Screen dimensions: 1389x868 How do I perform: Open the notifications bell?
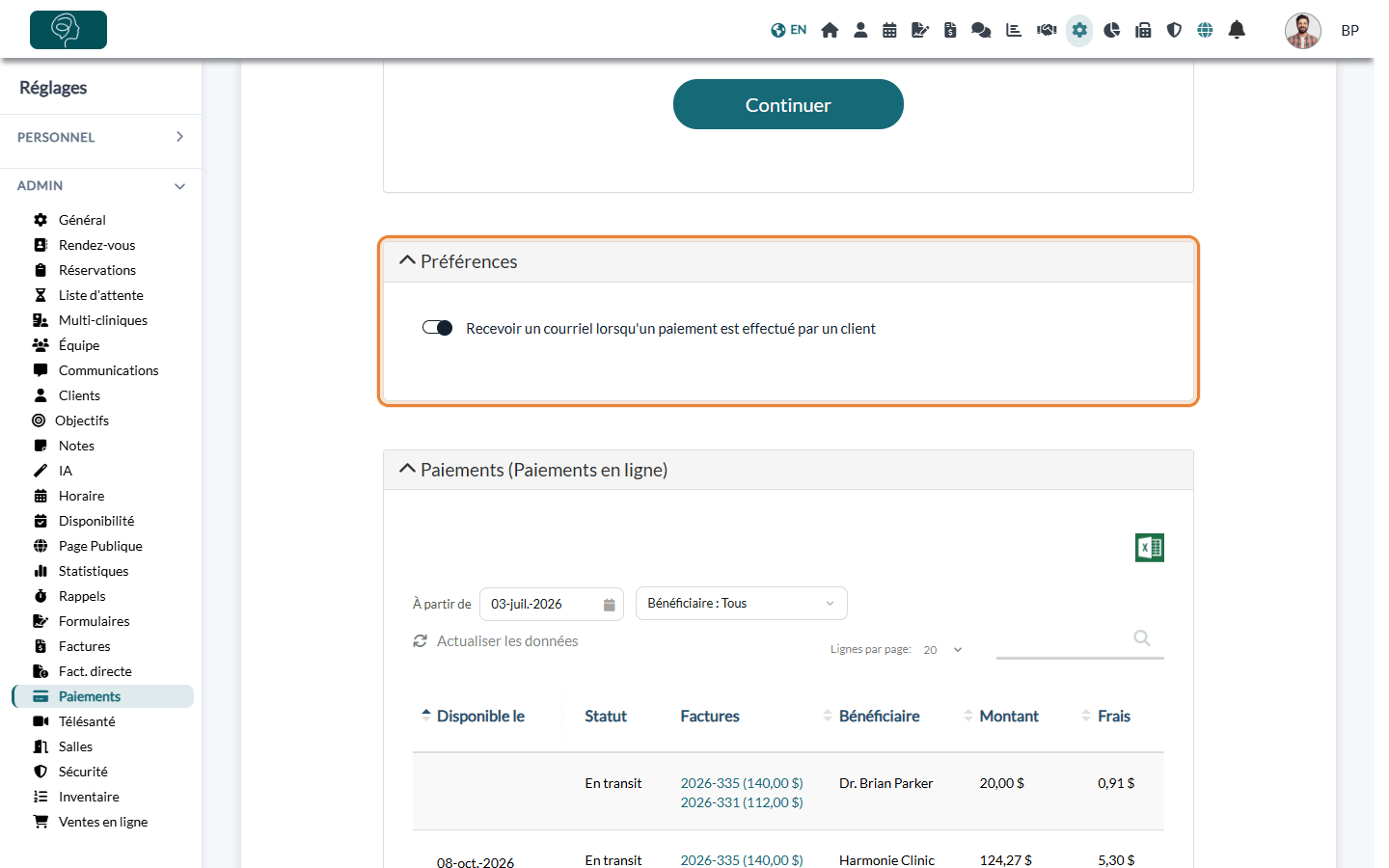(1237, 30)
